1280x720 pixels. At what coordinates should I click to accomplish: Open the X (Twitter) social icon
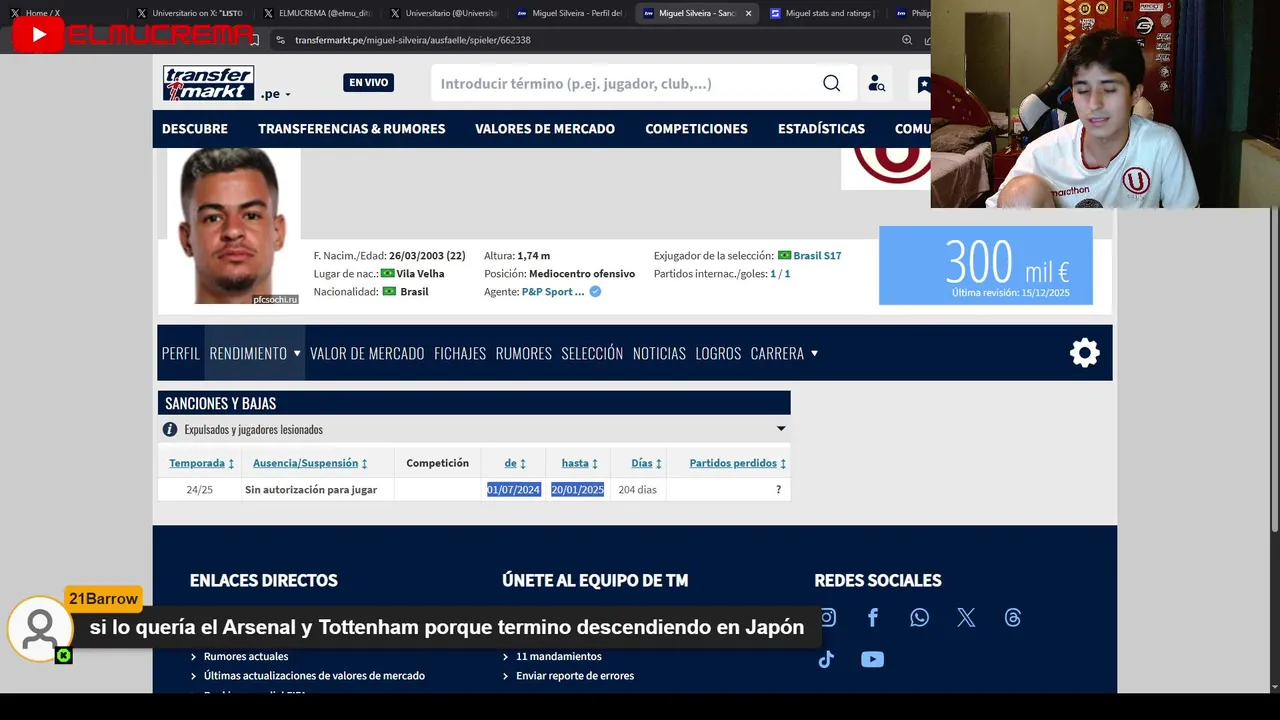tap(966, 618)
